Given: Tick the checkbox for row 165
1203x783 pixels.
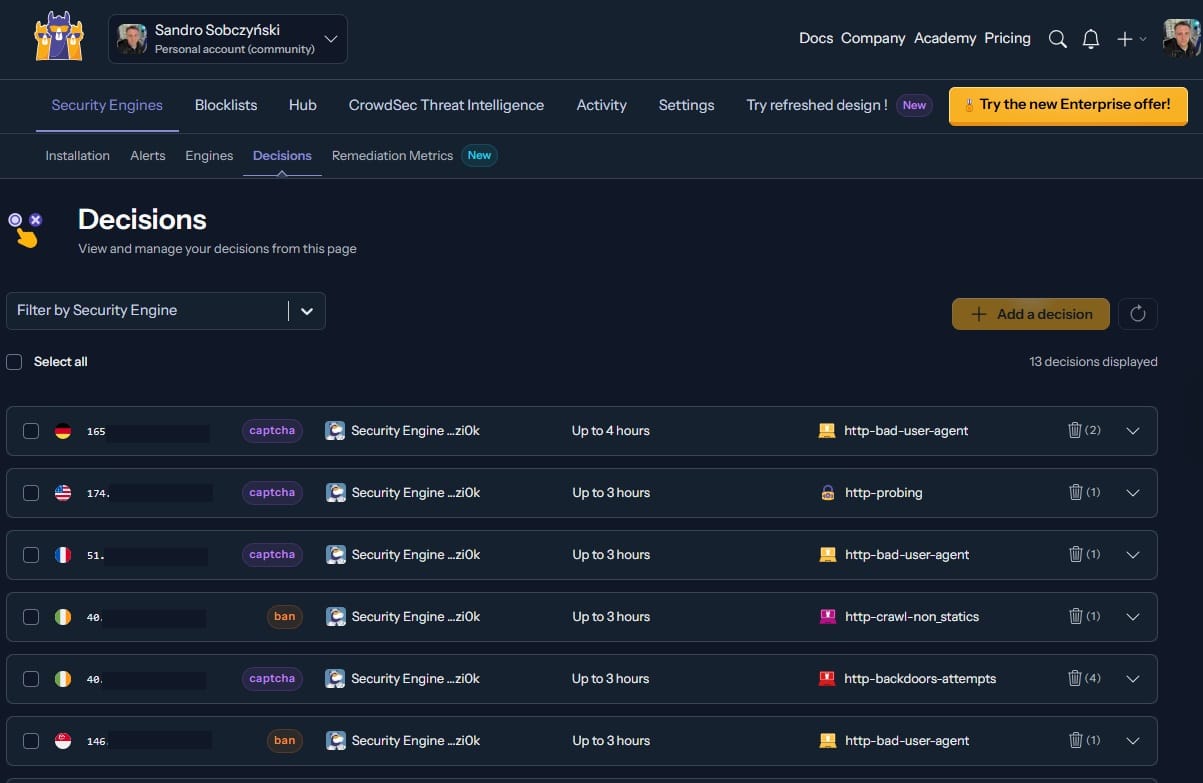Looking at the screenshot, I should (x=31, y=431).
